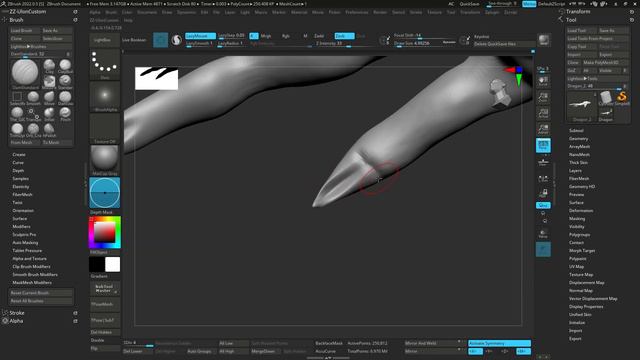This screenshot has height=360, width=640.
Task: Select the Cylinder3D tool thumbnail
Action: pos(606,98)
